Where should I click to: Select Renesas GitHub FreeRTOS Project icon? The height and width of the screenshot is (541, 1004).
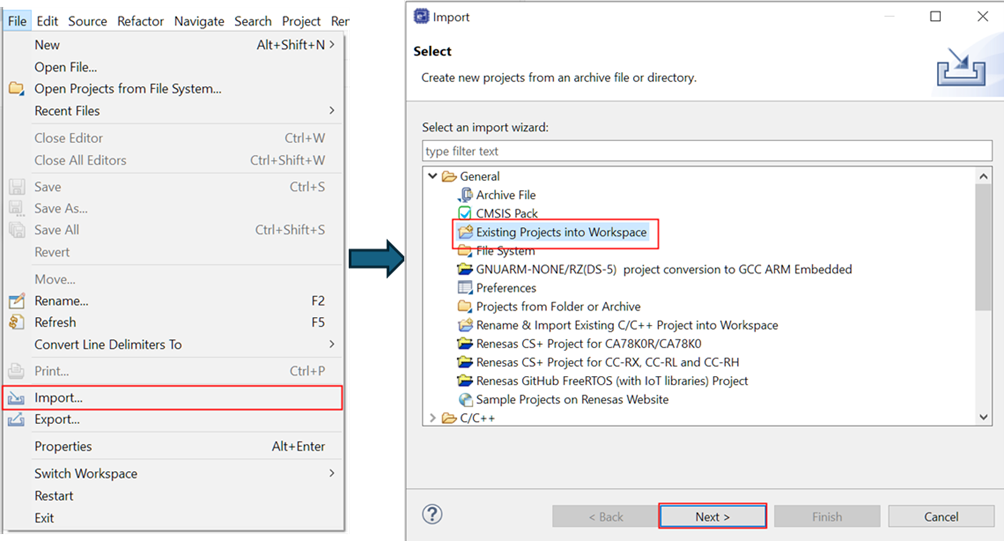466,381
